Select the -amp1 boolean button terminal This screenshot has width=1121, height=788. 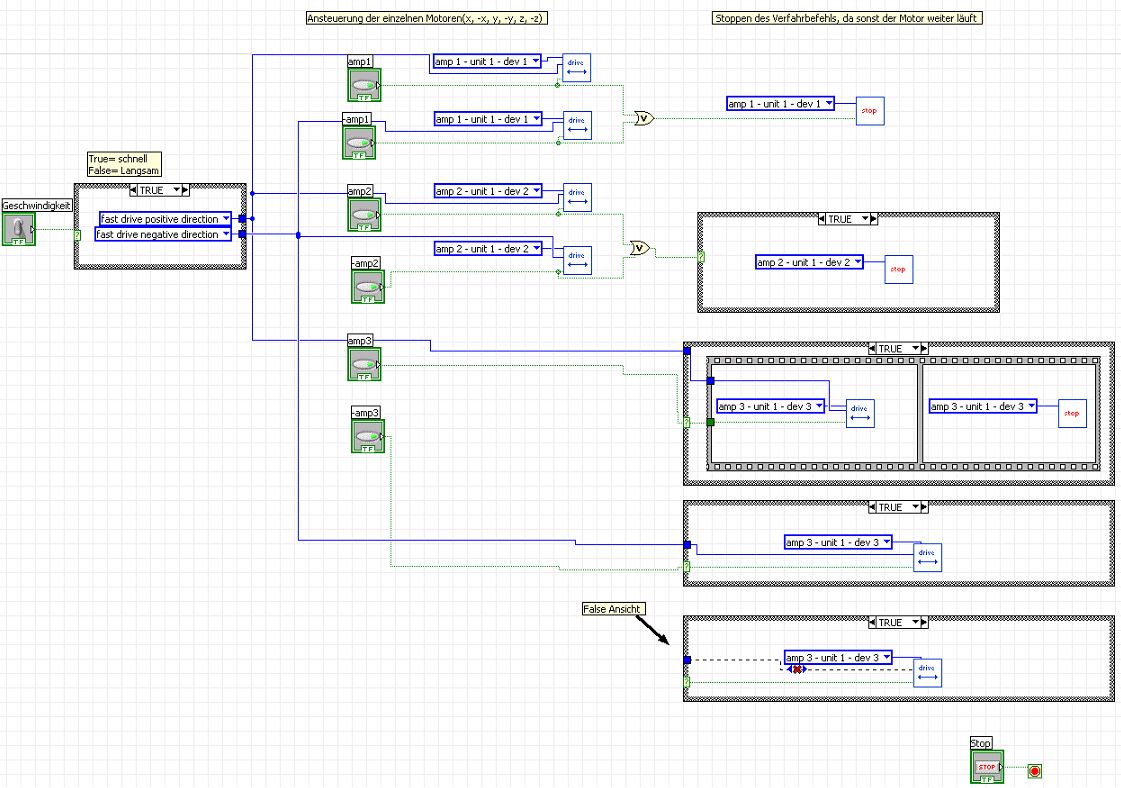pos(359,142)
